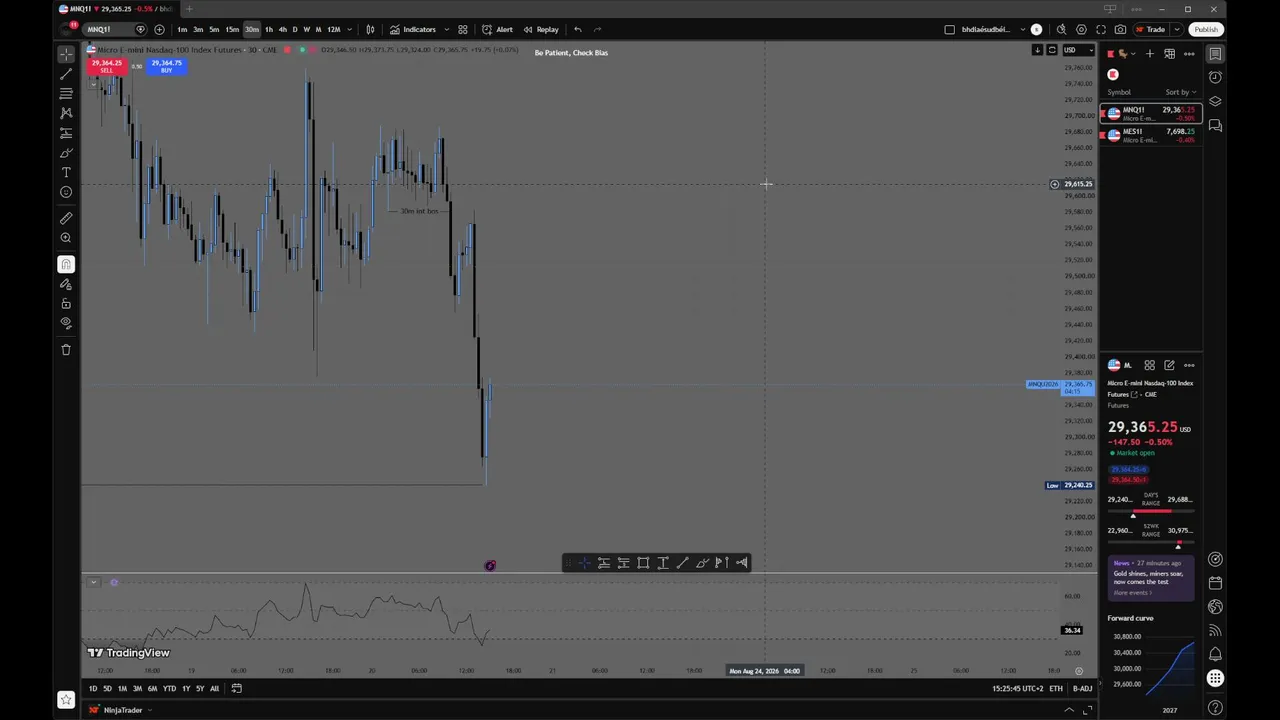The height and width of the screenshot is (720, 1280).
Task: Click the compare or add symbol plus
Action: (x=159, y=29)
